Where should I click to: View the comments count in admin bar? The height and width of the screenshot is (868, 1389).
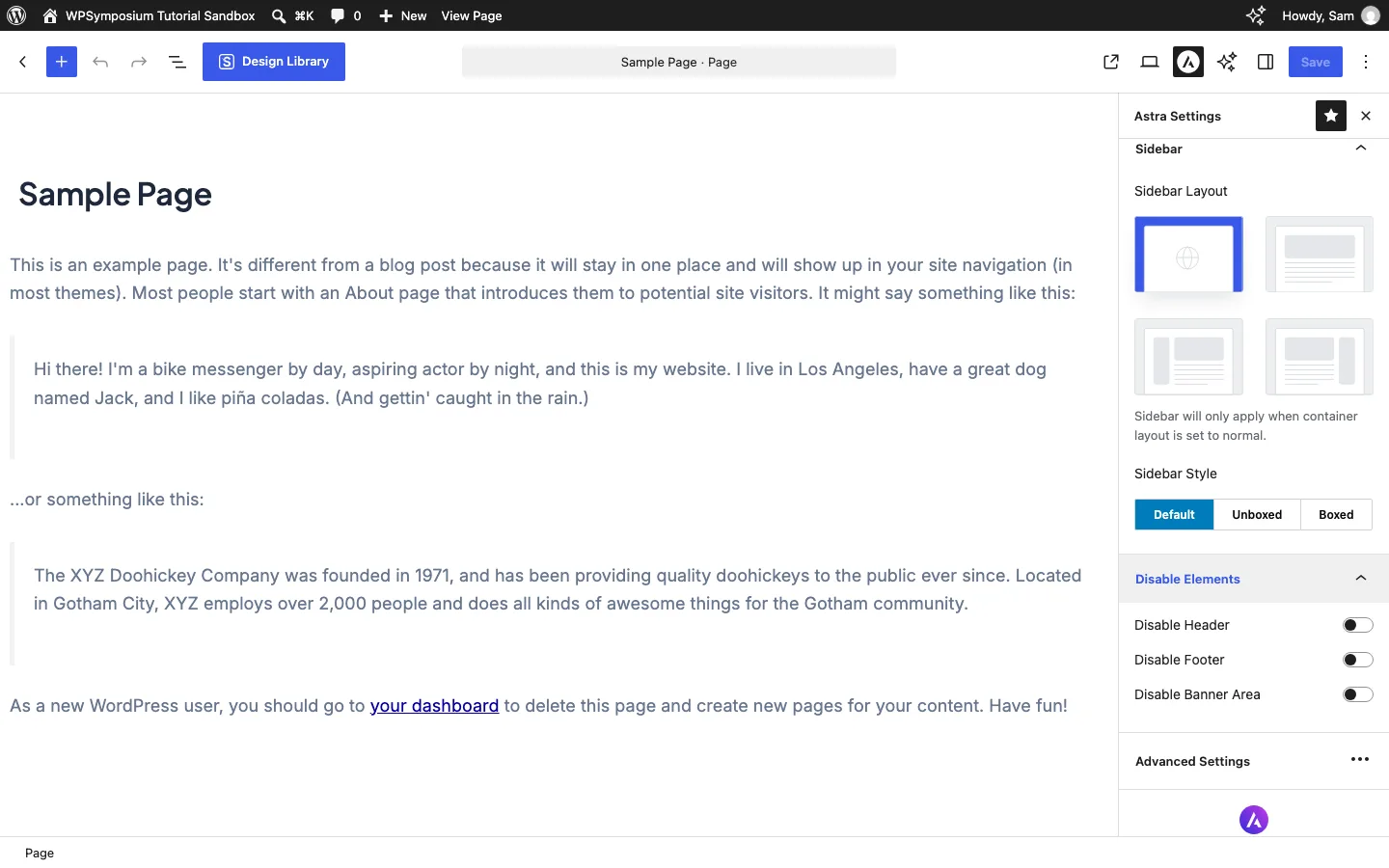coord(345,15)
